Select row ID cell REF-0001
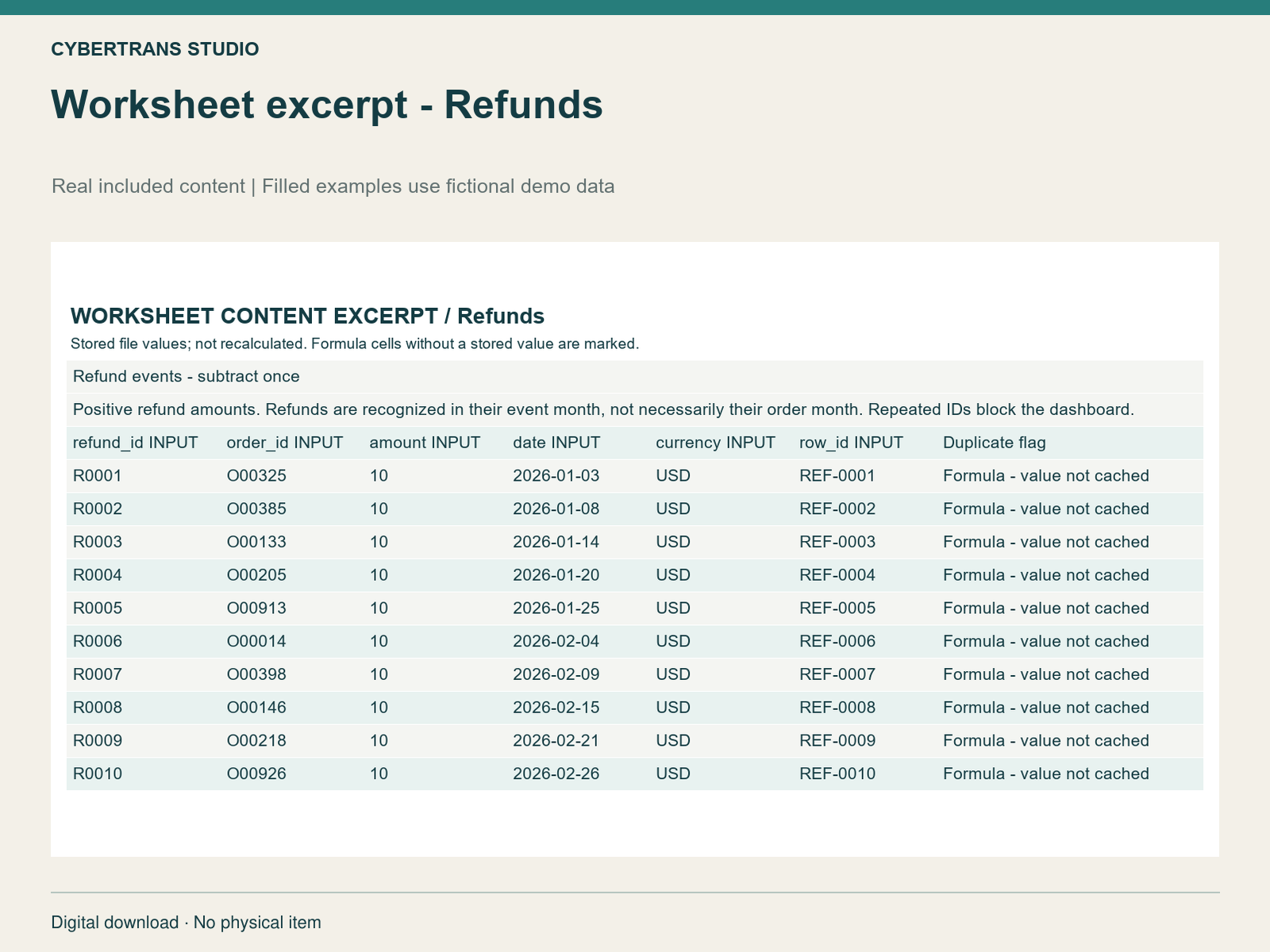Image resolution: width=1270 pixels, height=952 pixels. pyautogui.click(x=837, y=476)
